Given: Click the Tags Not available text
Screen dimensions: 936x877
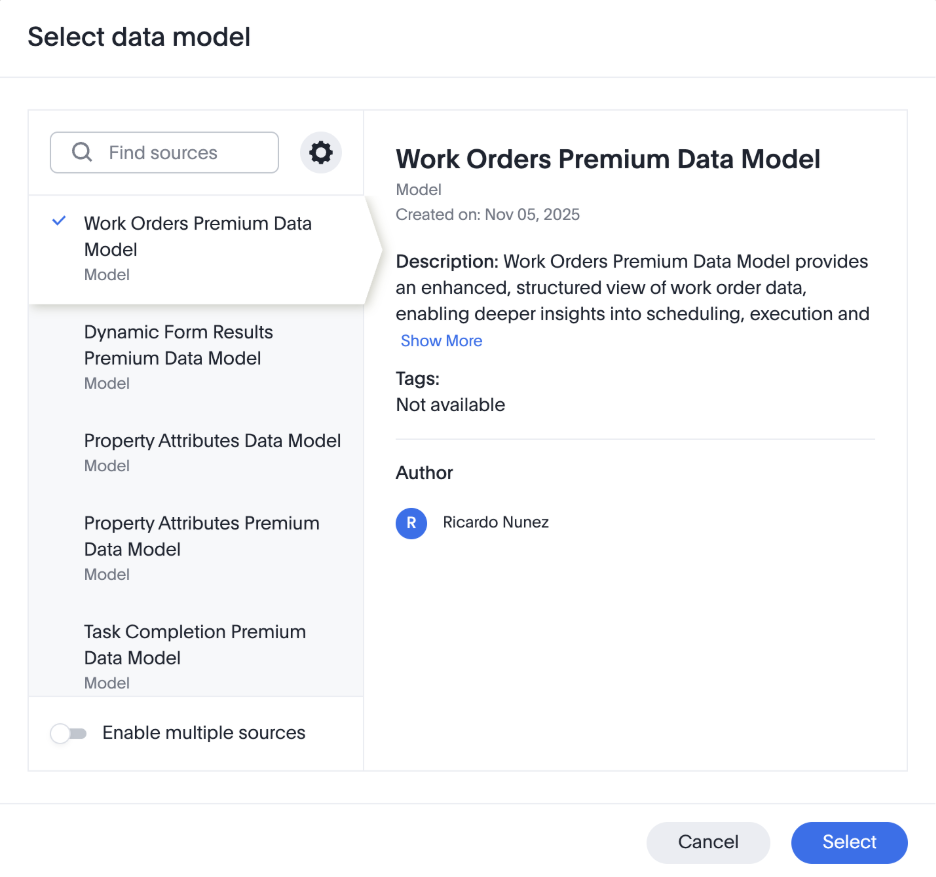Looking at the screenshot, I should (450, 405).
